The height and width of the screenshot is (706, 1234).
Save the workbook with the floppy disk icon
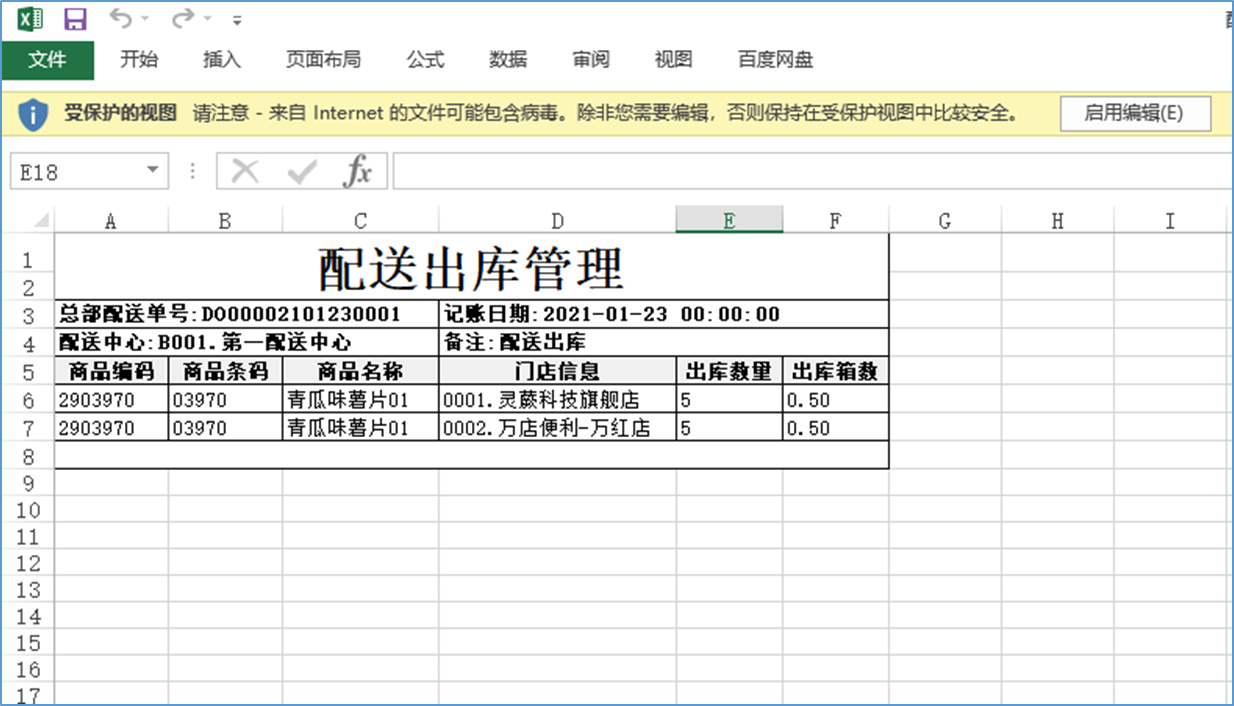75,19
